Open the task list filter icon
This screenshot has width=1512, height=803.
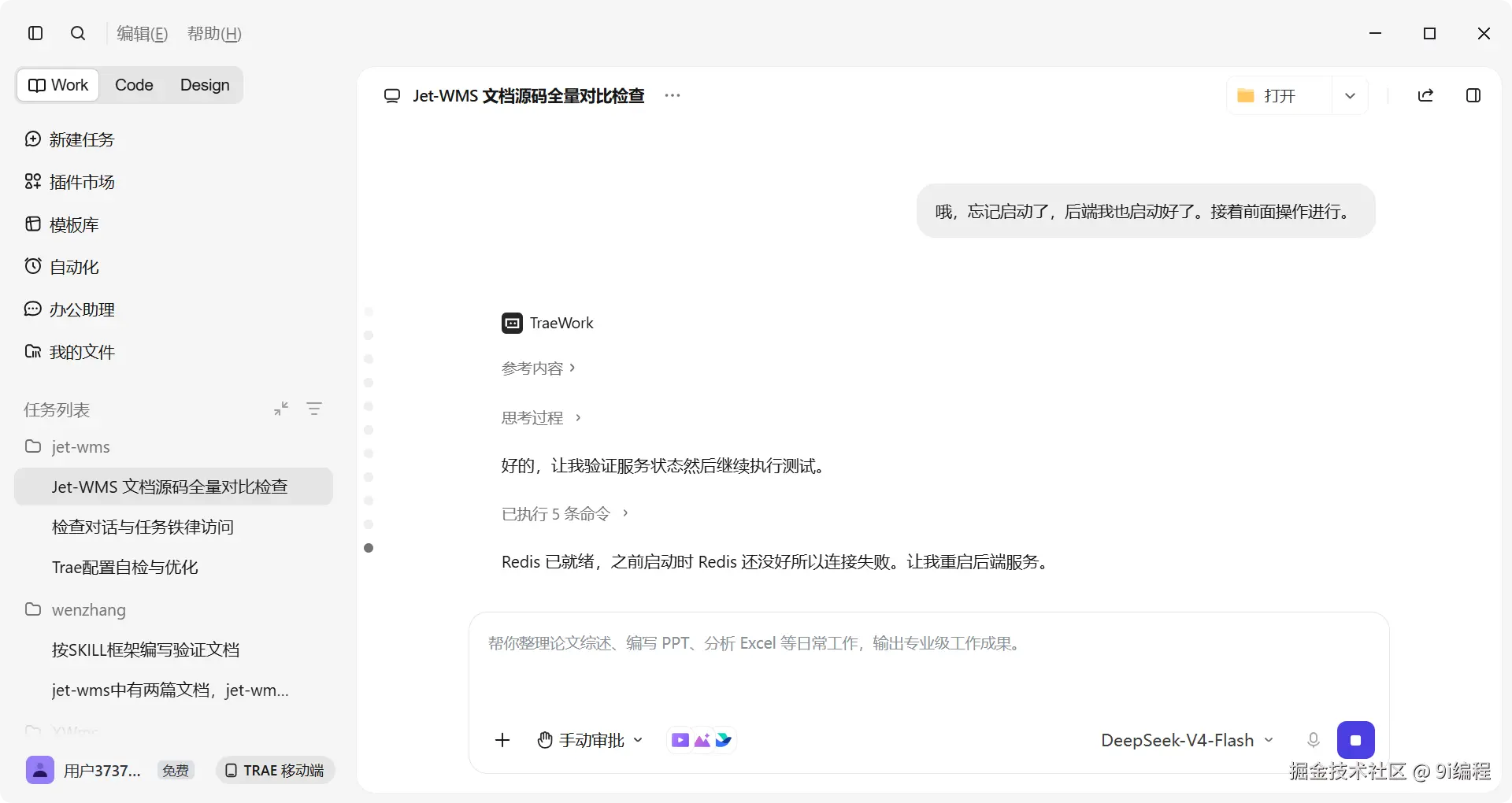tap(314, 409)
